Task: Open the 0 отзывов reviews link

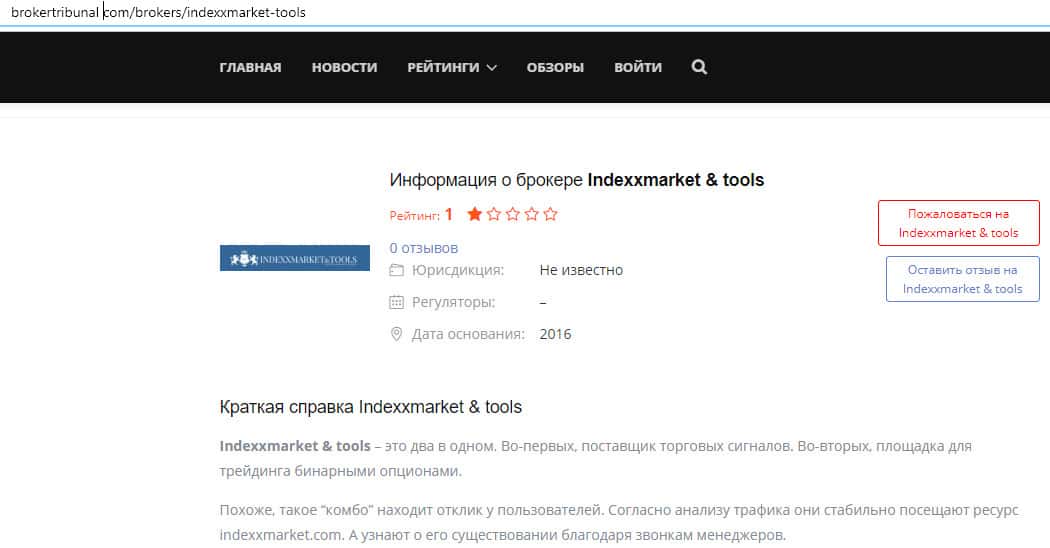Action: pyautogui.click(x=424, y=247)
